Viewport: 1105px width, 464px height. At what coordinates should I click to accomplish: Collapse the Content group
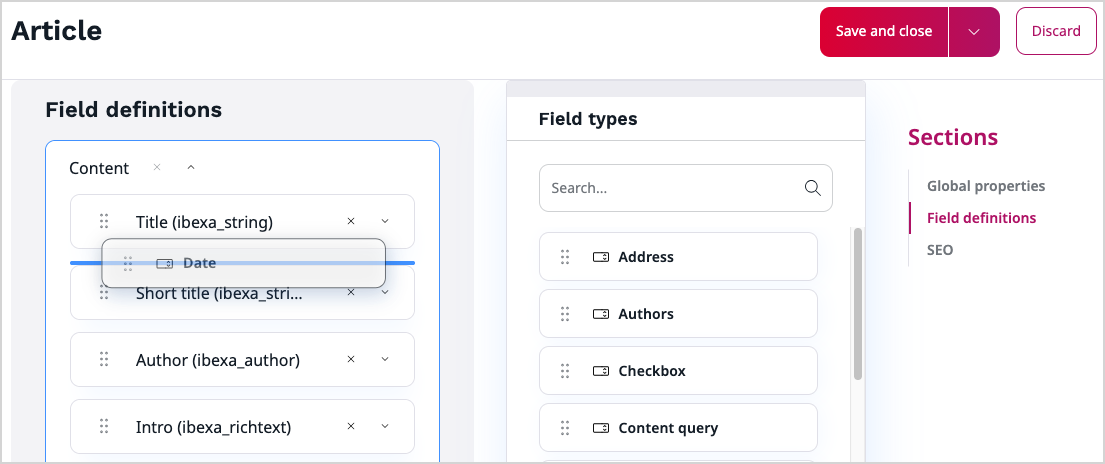191,168
